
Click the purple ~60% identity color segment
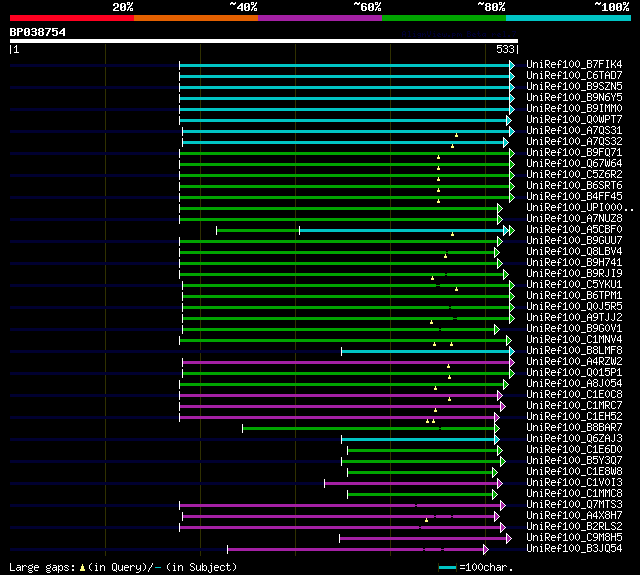[x=320, y=18]
